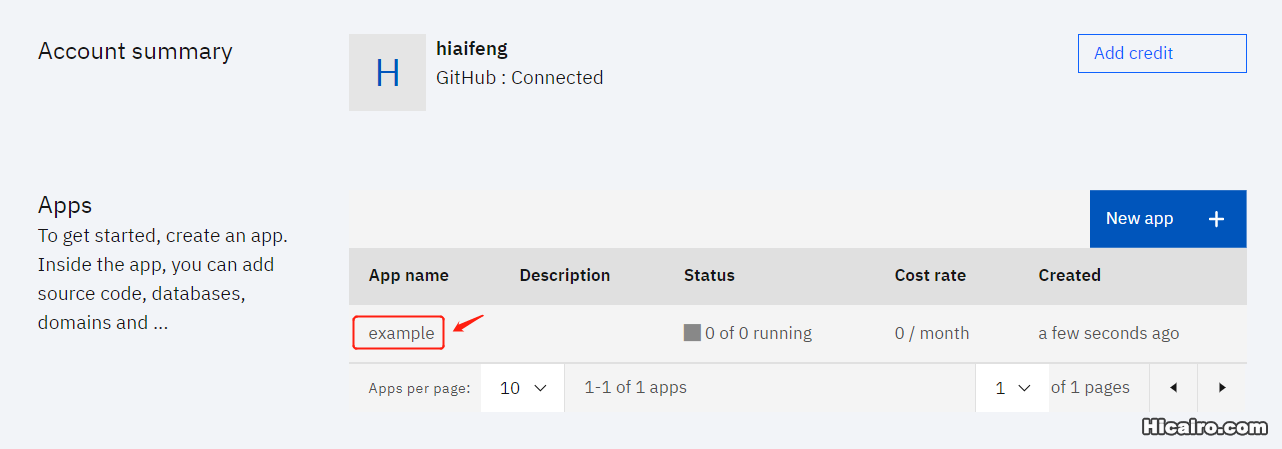Click the hiaifeng username
The height and width of the screenshot is (449, 1282).
coord(472,47)
